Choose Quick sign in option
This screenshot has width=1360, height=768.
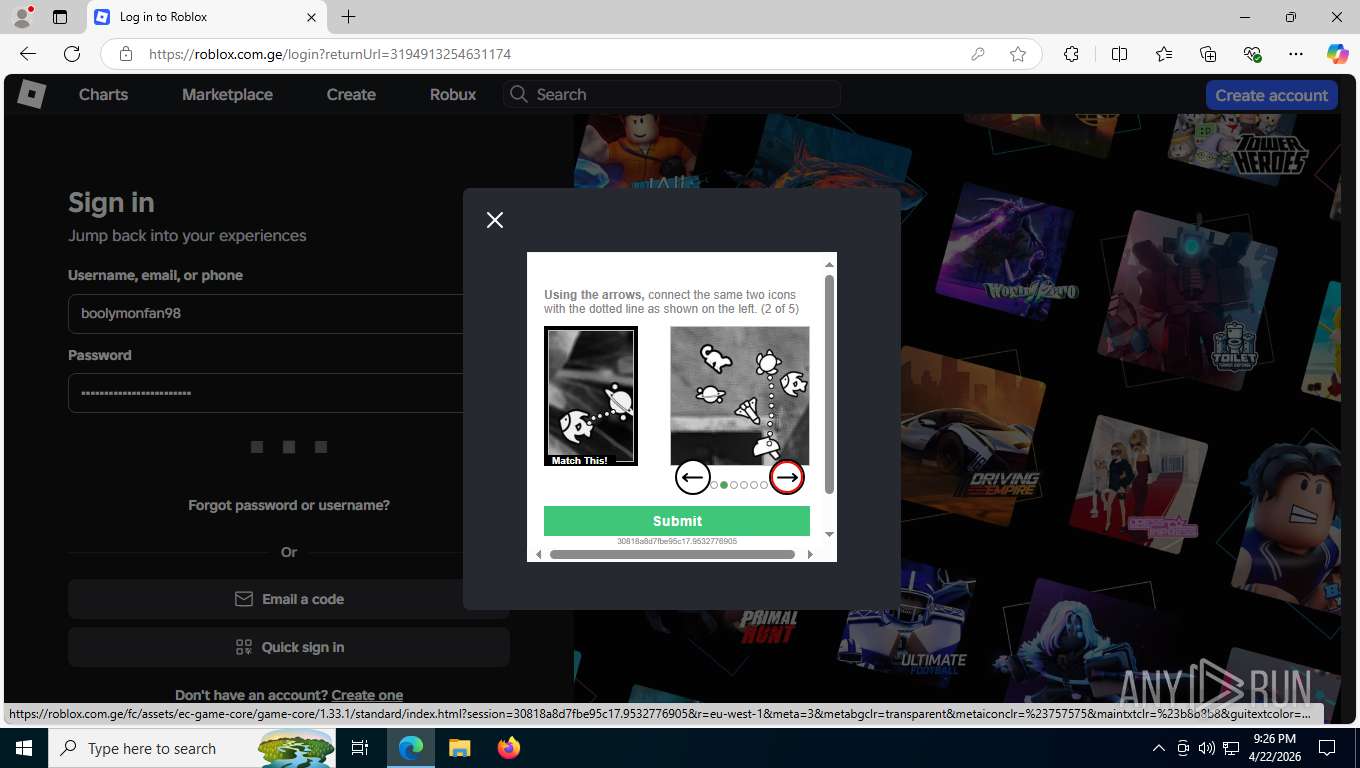pos(289,647)
